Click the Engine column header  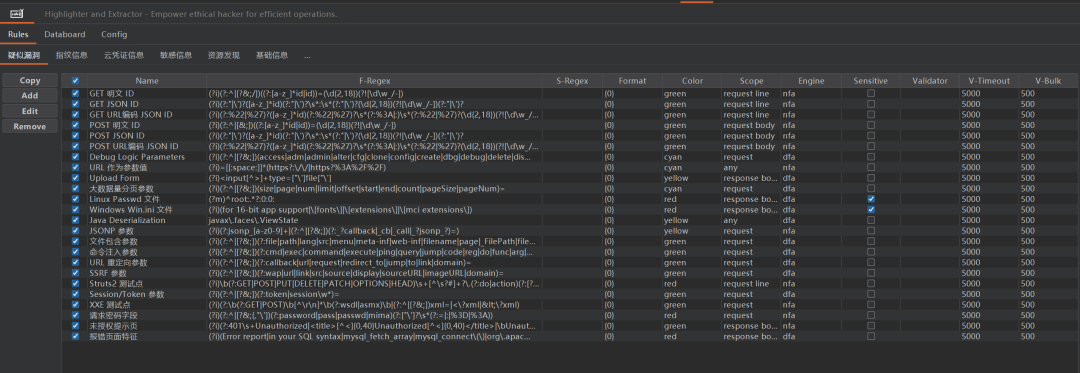[x=811, y=81]
